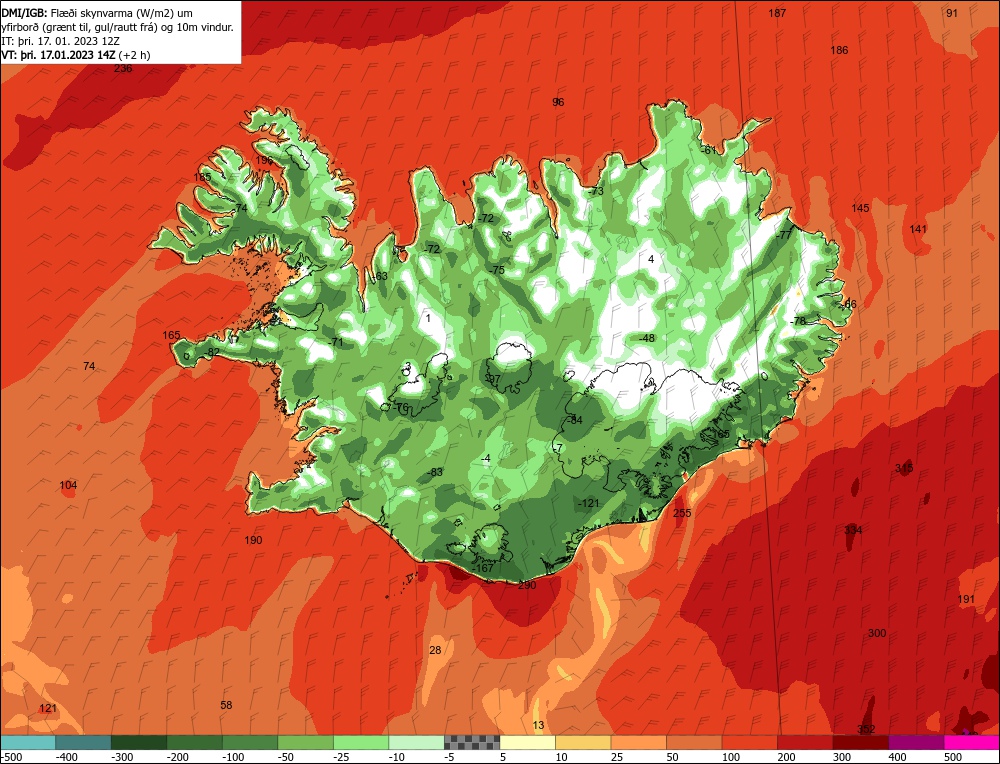Click the '28' flux value
This screenshot has height=764, width=1000.
click(435, 650)
